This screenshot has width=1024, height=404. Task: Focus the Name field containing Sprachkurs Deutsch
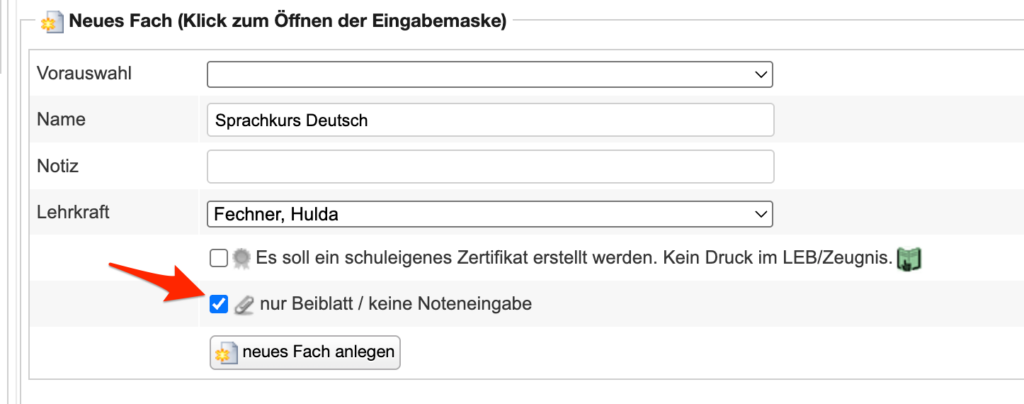(x=490, y=120)
